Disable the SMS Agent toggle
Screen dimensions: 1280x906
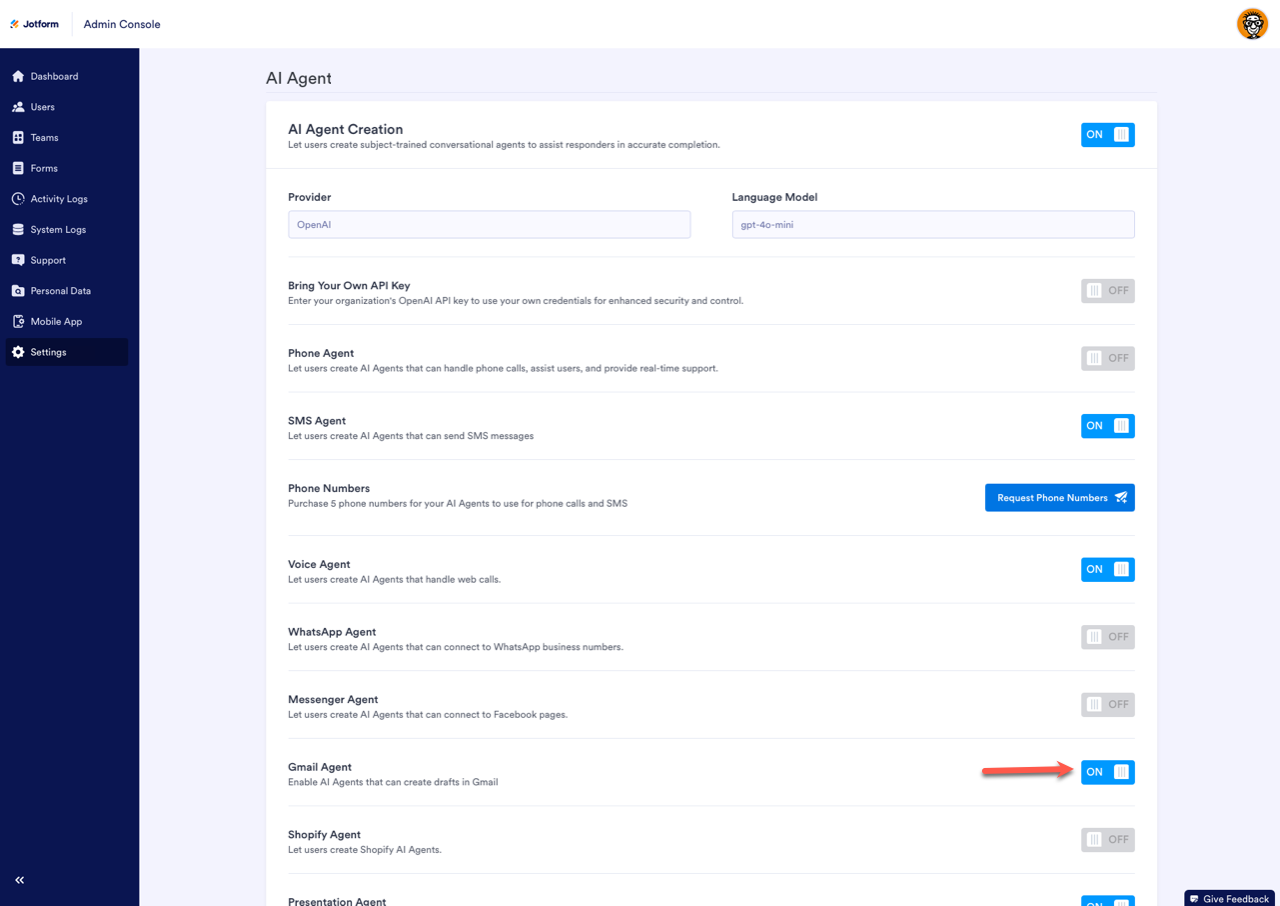tap(1107, 426)
